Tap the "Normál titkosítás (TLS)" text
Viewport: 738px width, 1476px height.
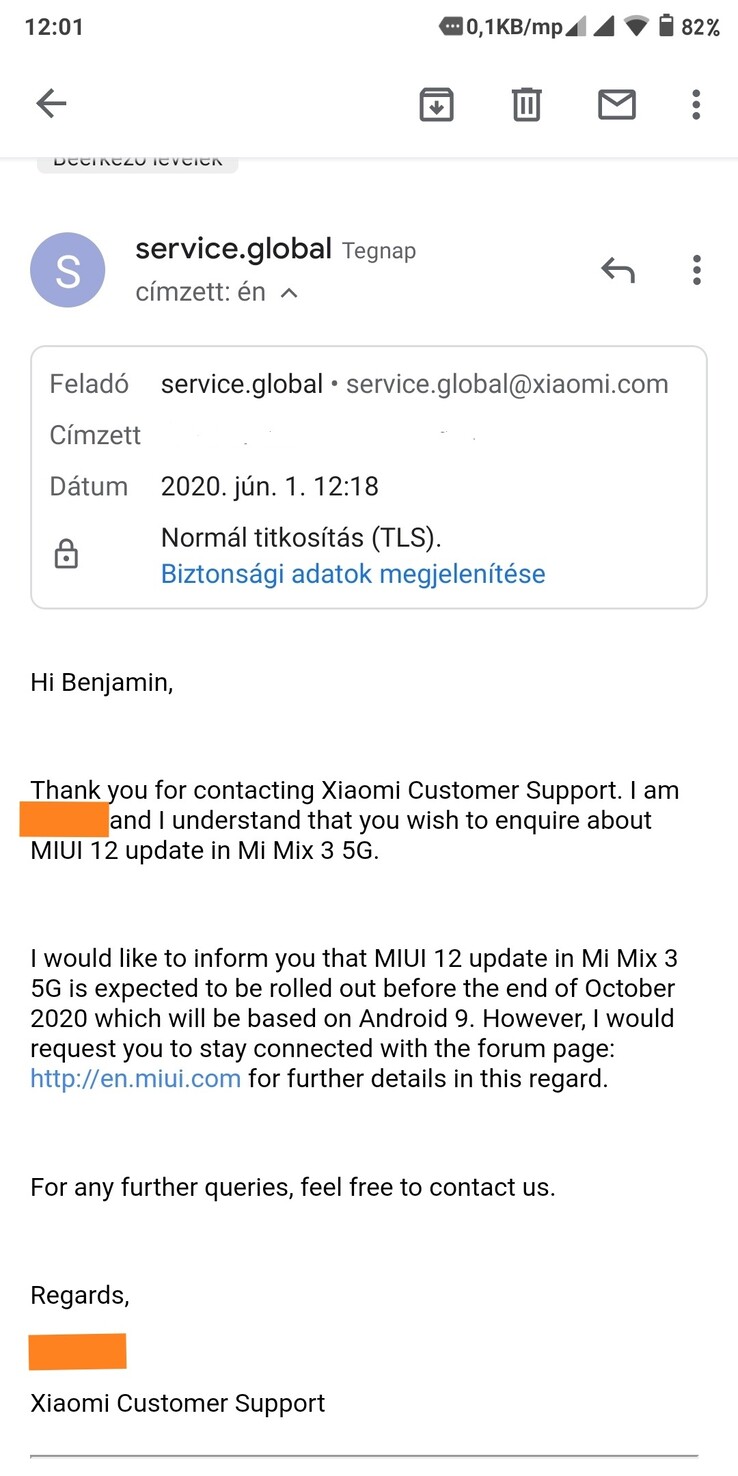pyautogui.click(x=301, y=538)
